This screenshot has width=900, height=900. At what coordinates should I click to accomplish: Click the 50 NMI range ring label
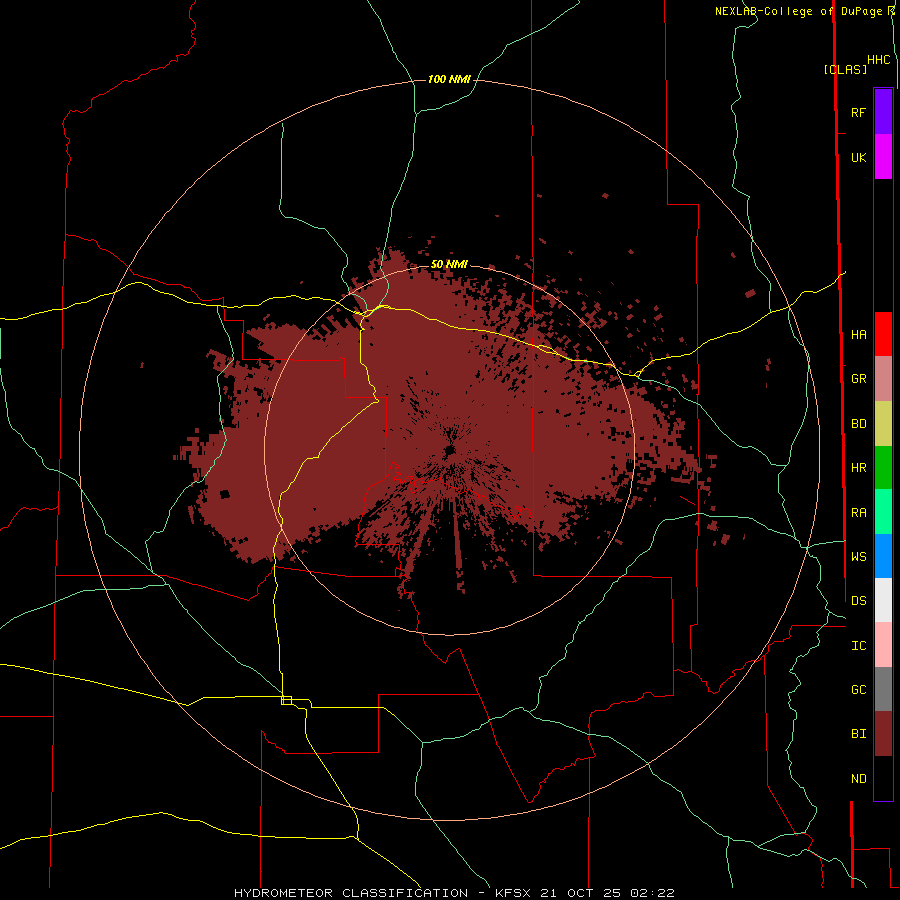(449, 265)
